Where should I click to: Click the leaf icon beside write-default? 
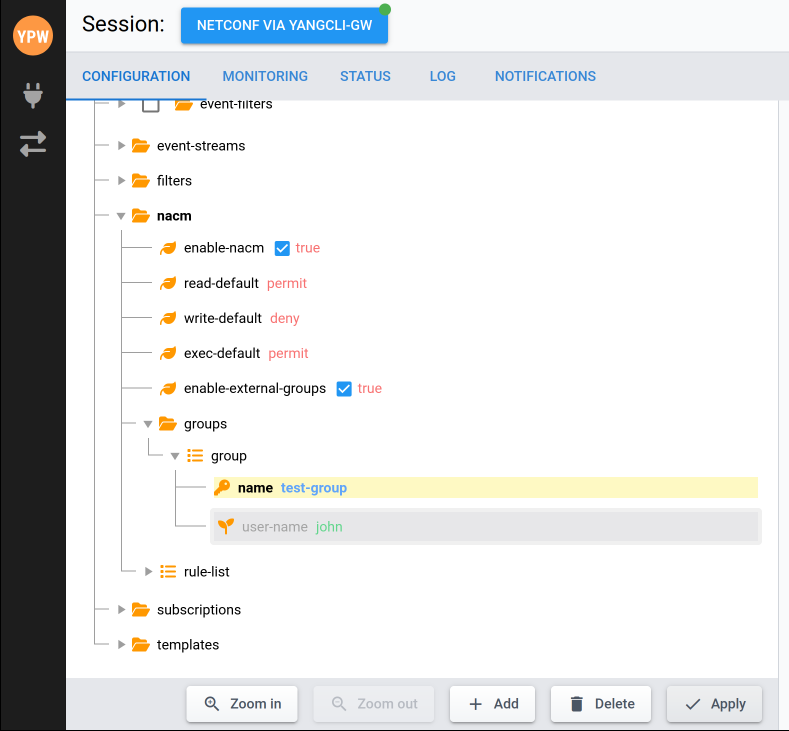(x=168, y=319)
